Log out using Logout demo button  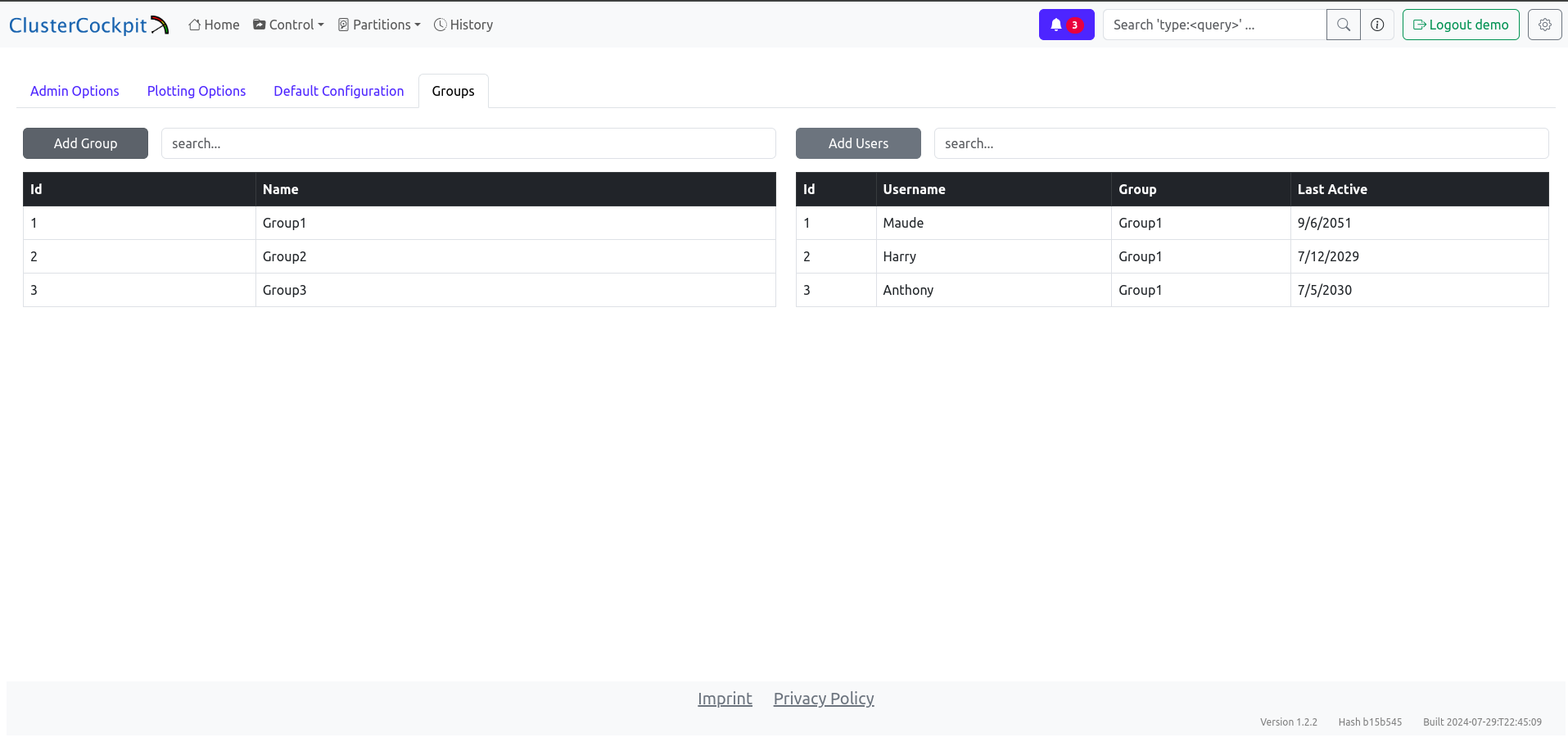coord(1460,25)
